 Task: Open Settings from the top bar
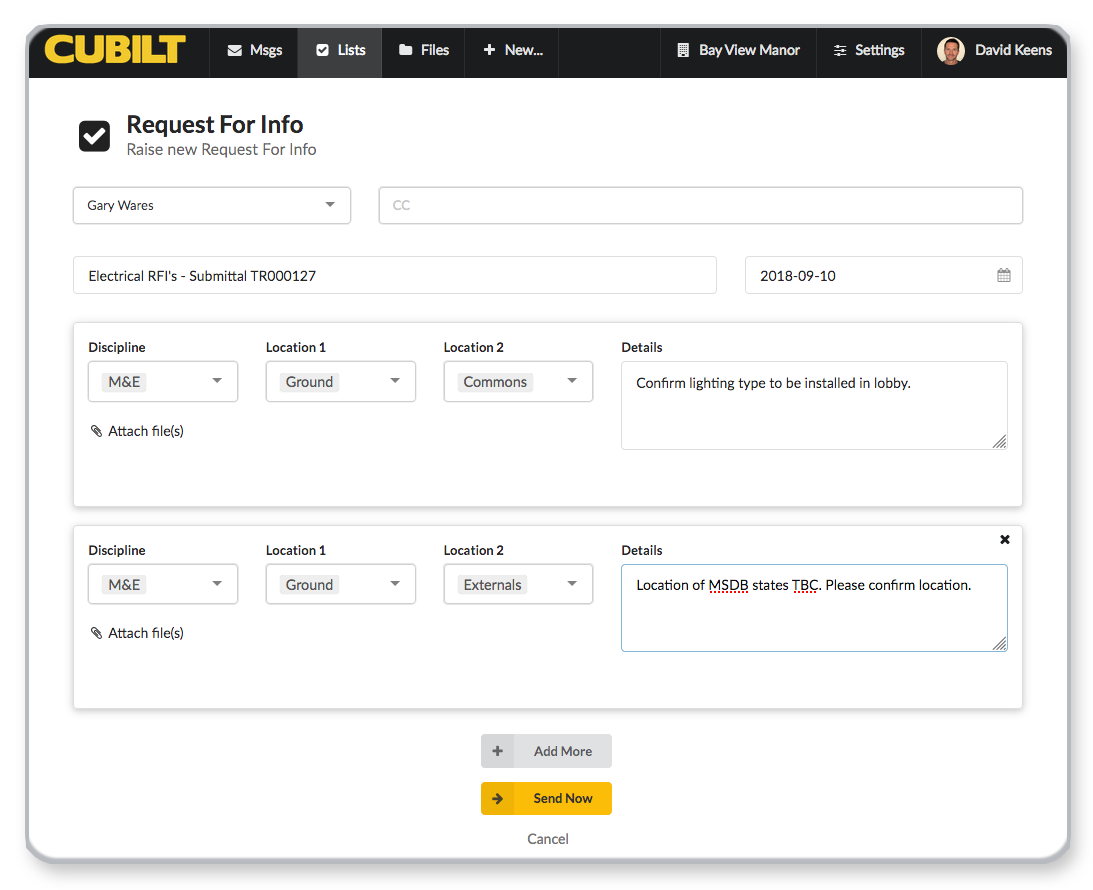click(868, 50)
